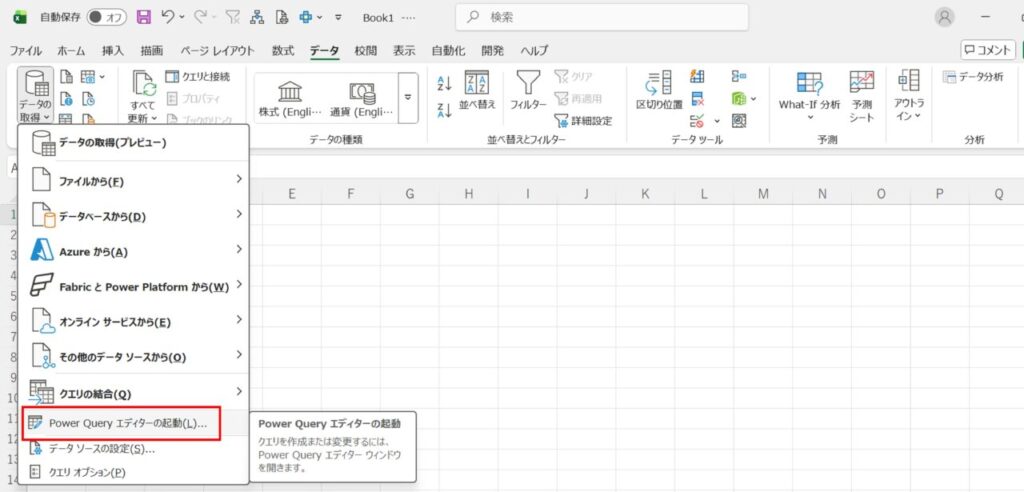This screenshot has width=1024, height=492.
Task: Select the 株式 (English) data type
Action: (x=290, y=98)
